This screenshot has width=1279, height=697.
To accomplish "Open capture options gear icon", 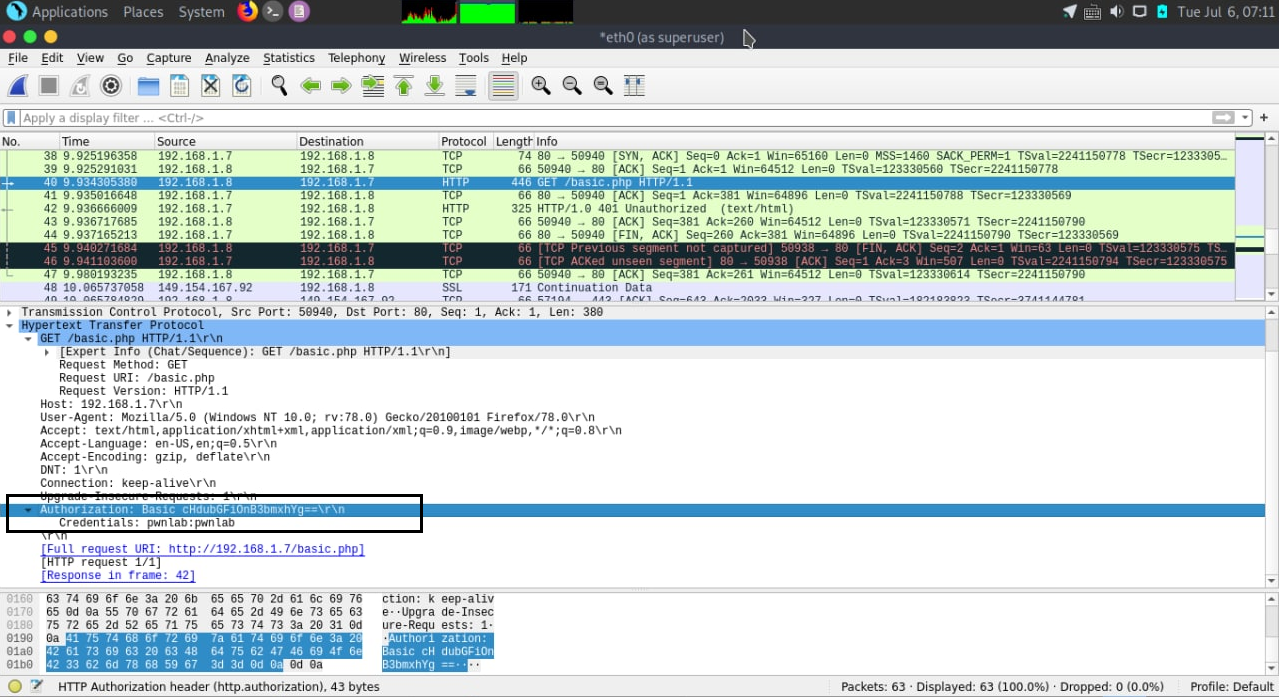I will coord(111,86).
